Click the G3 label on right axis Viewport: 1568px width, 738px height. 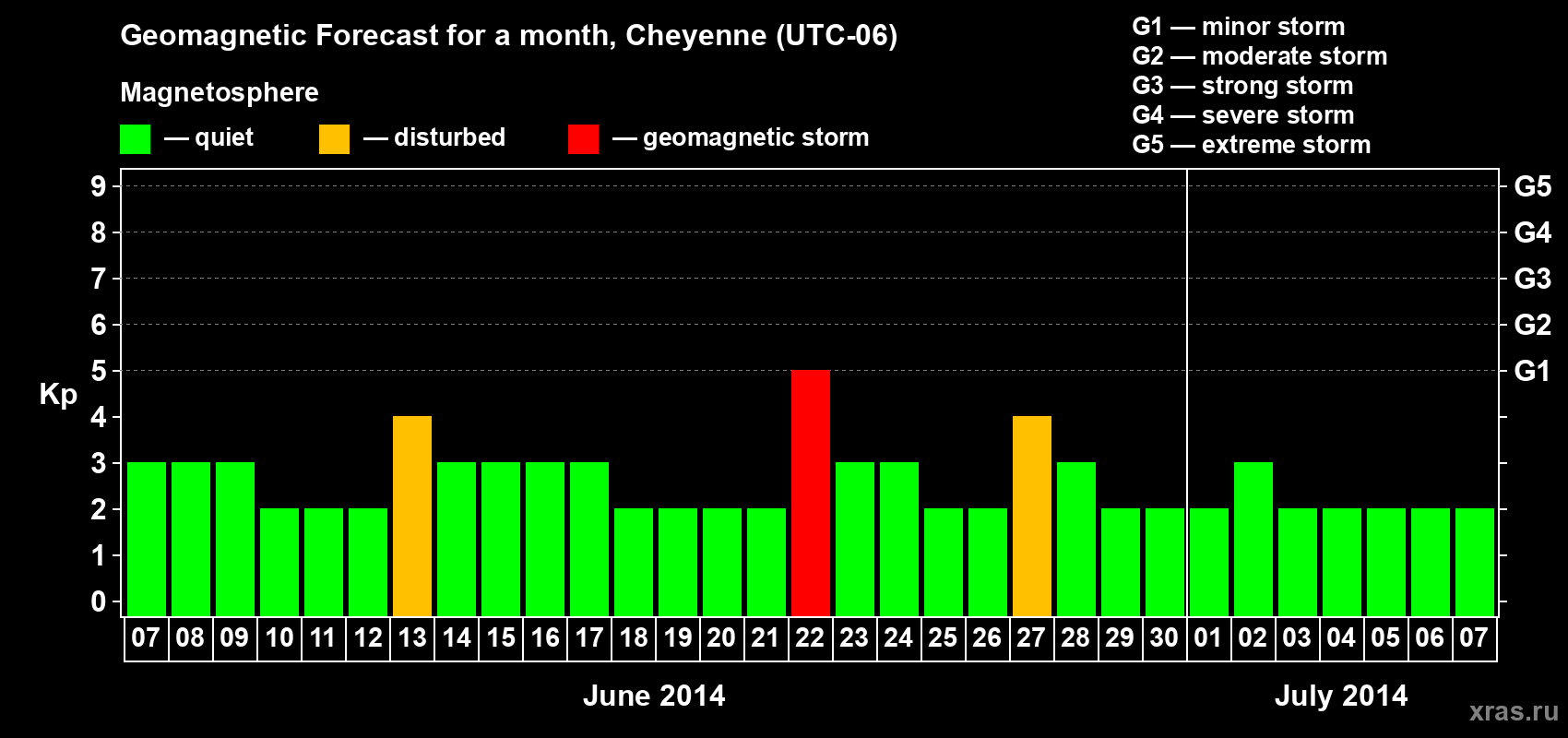(1532, 279)
